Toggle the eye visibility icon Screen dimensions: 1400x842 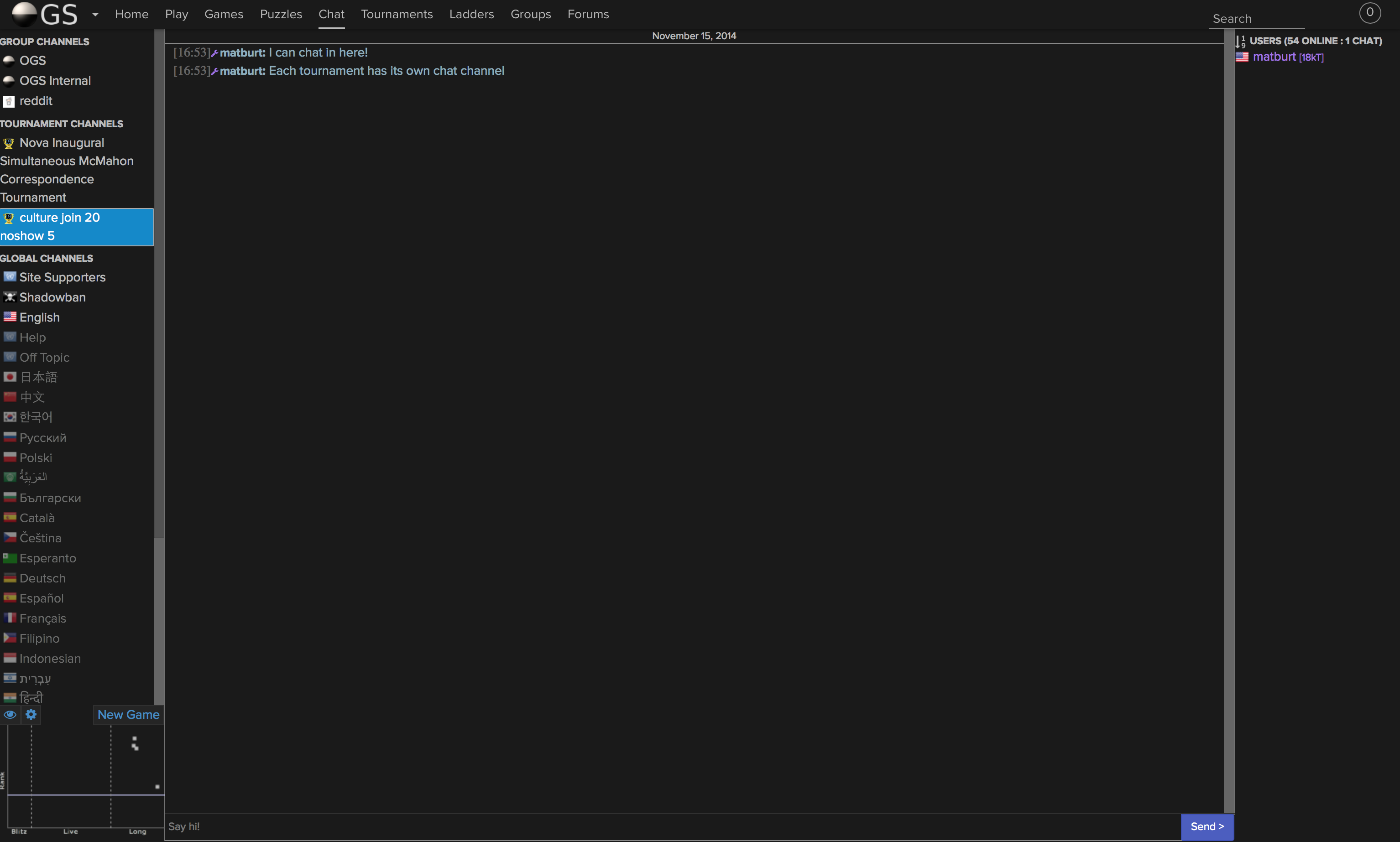pyautogui.click(x=10, y=714)
